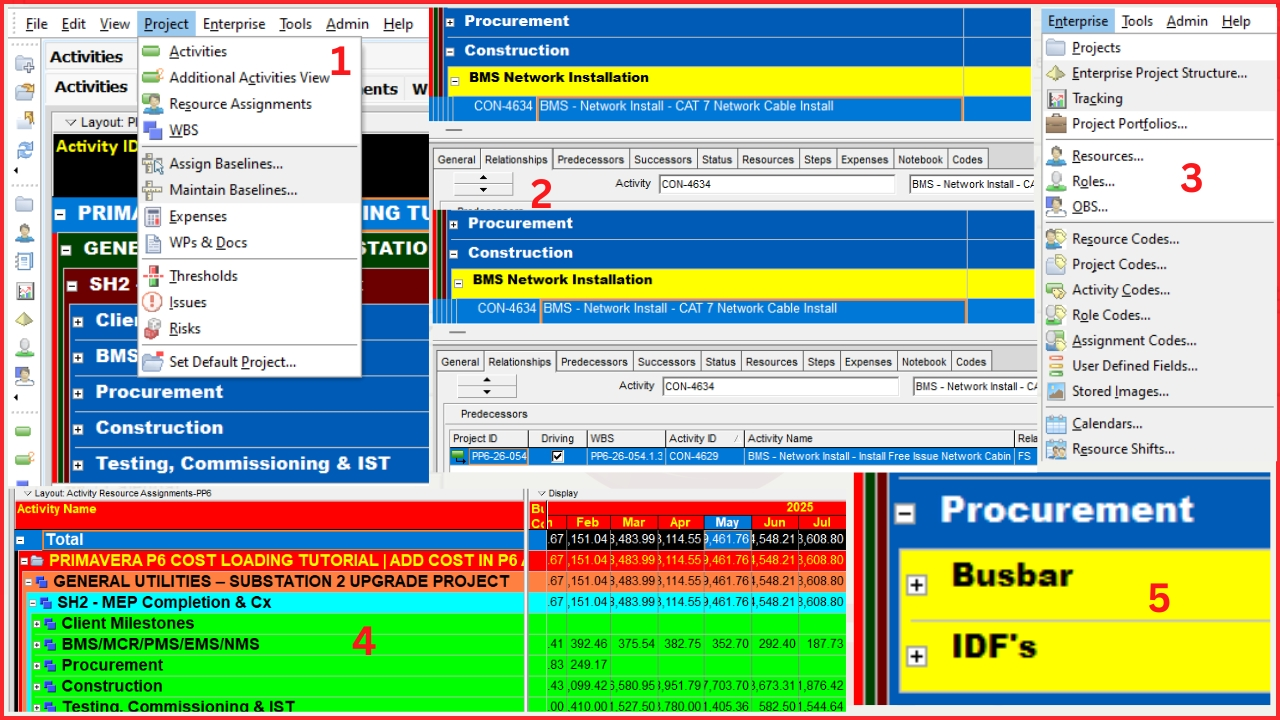Click Enterprise Project Structure entry

(1158, 73)
